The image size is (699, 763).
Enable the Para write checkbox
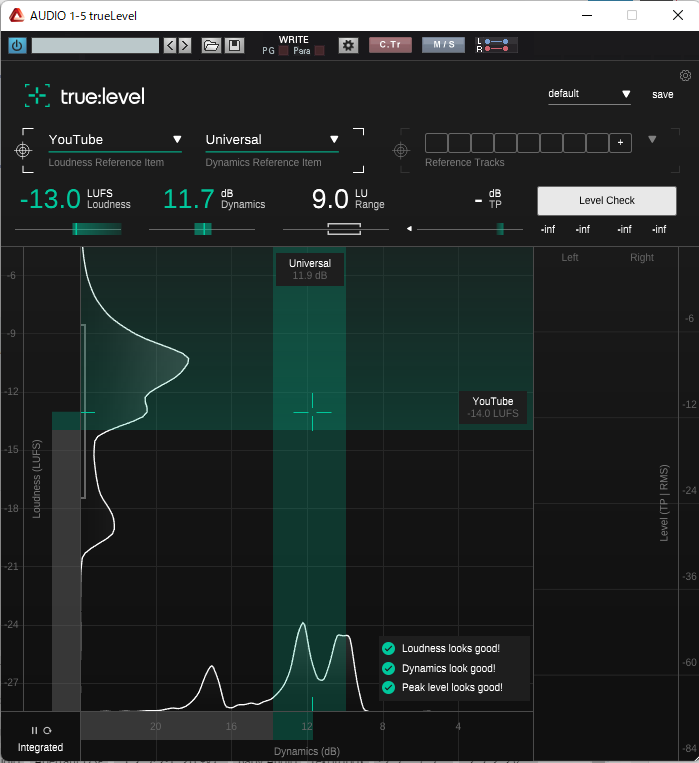click(319, 51)
